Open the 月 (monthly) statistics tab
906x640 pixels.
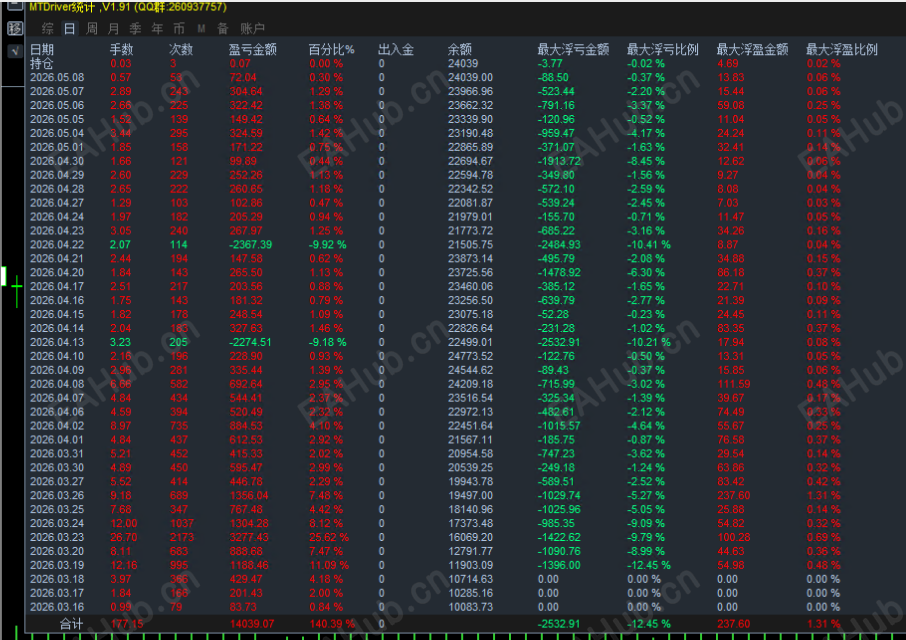pos(113,28)
